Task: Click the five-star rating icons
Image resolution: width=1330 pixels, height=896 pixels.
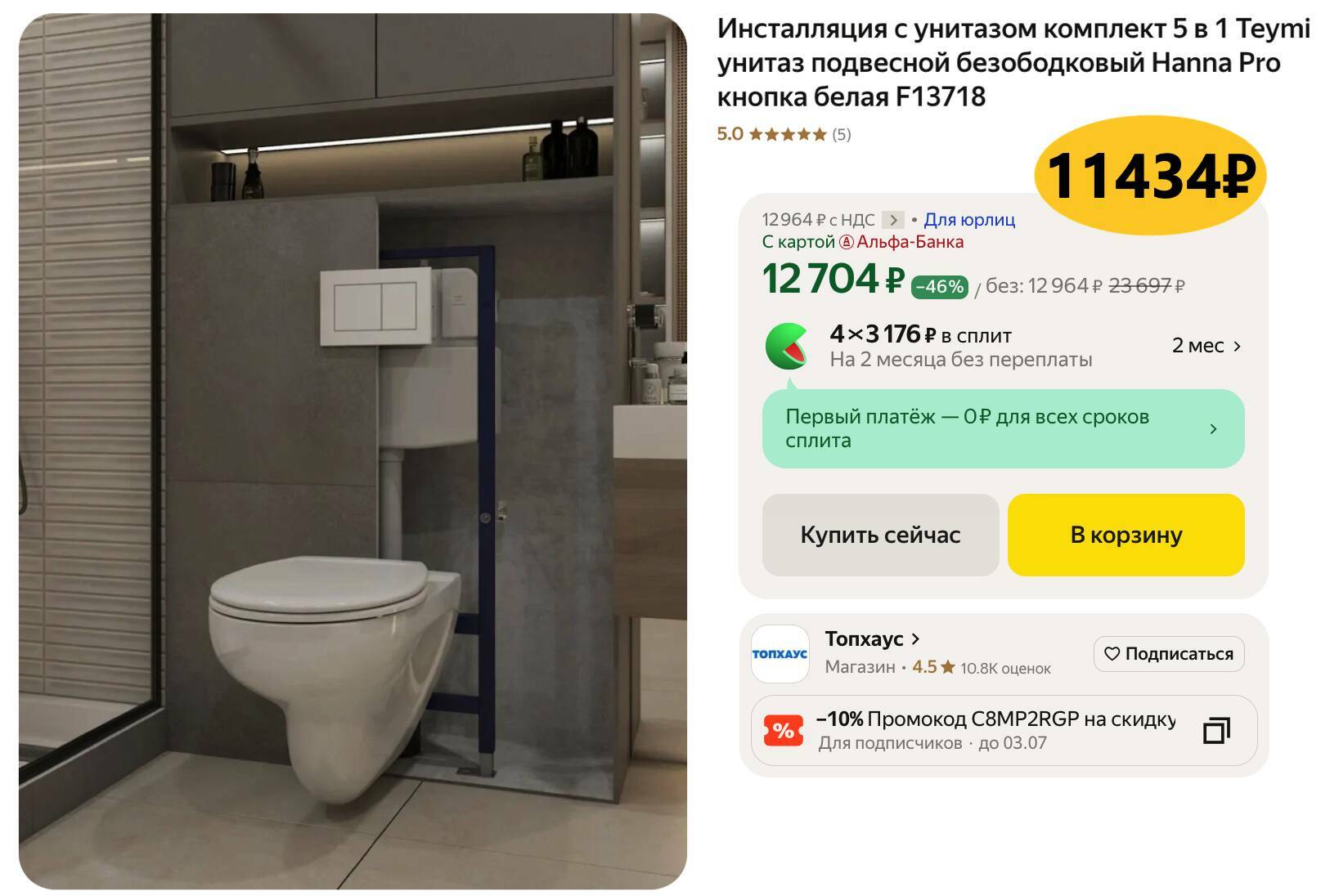Action: (x=787, y=135)
